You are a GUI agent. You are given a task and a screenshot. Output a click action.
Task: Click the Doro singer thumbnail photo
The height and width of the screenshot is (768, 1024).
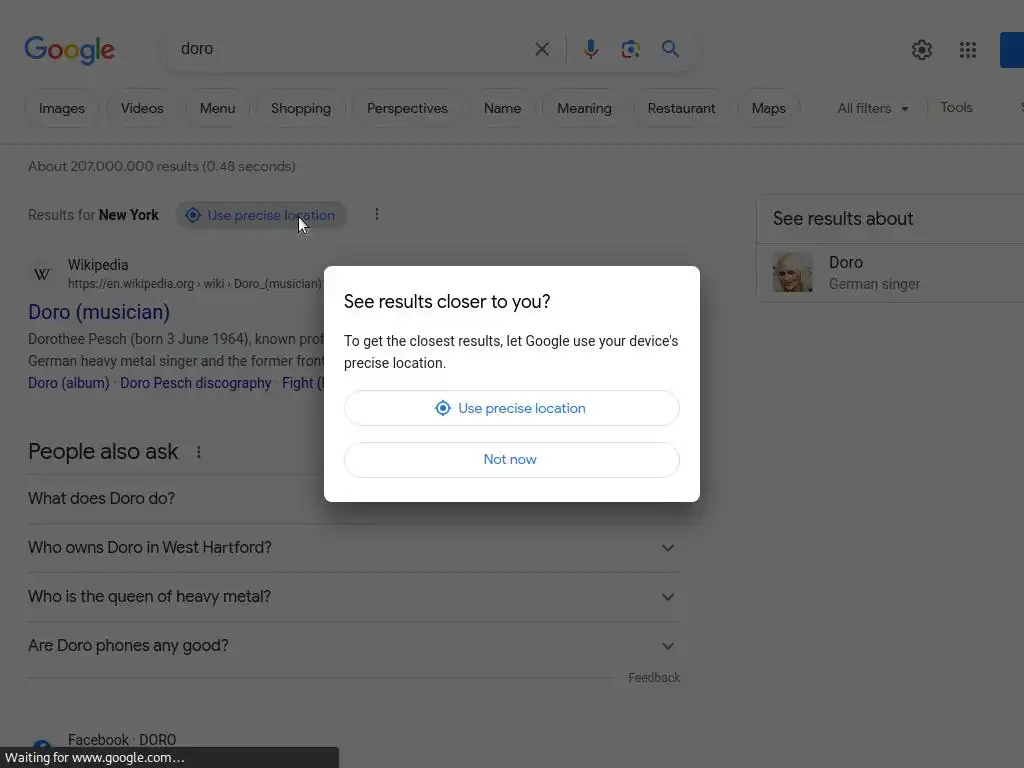pos(793,272)
